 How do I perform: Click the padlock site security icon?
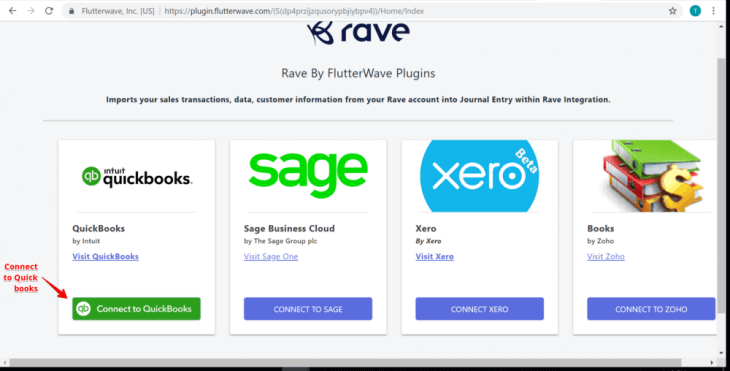[x=71, y=11]
